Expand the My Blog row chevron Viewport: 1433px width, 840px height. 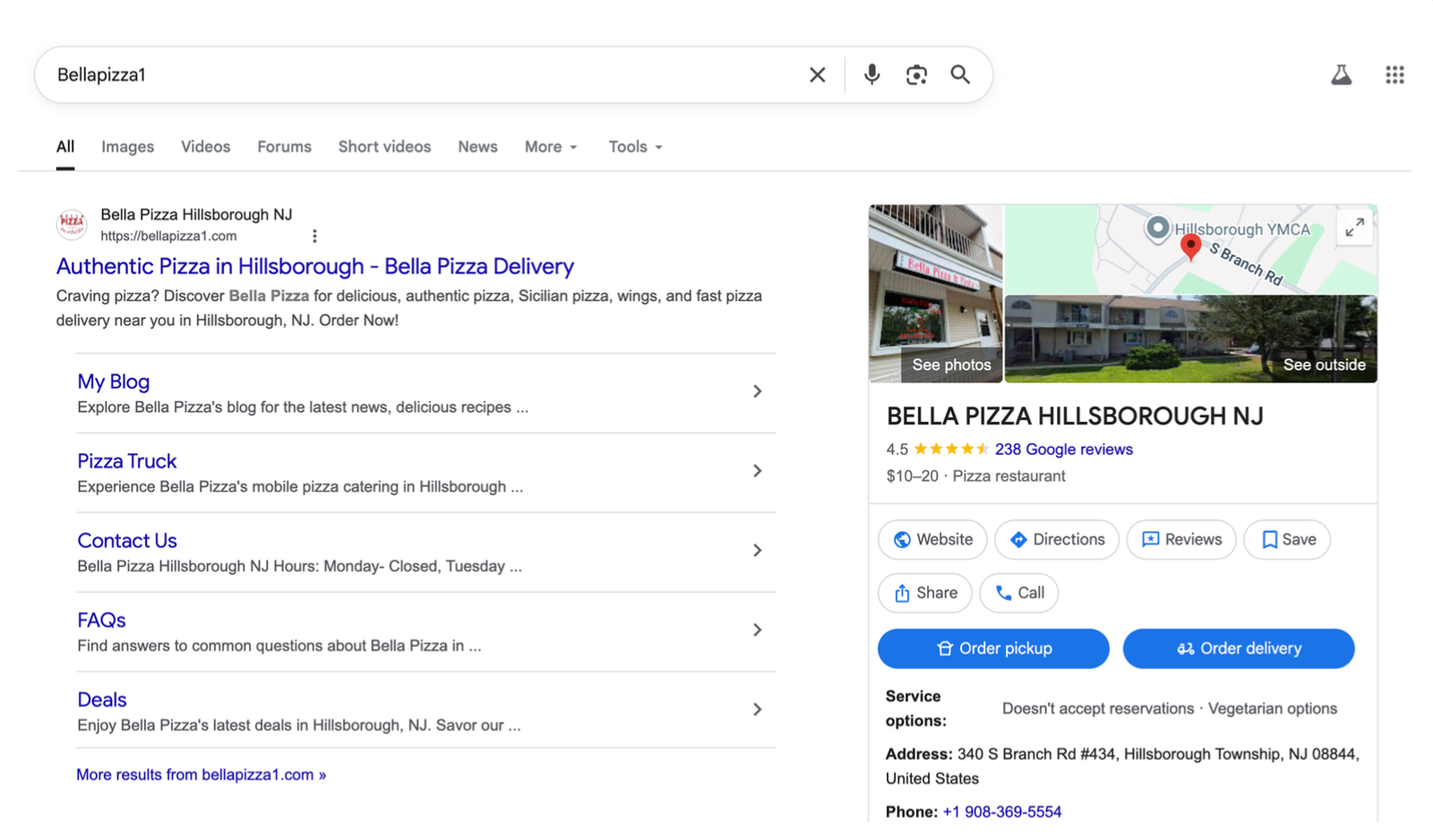[758, 391]
